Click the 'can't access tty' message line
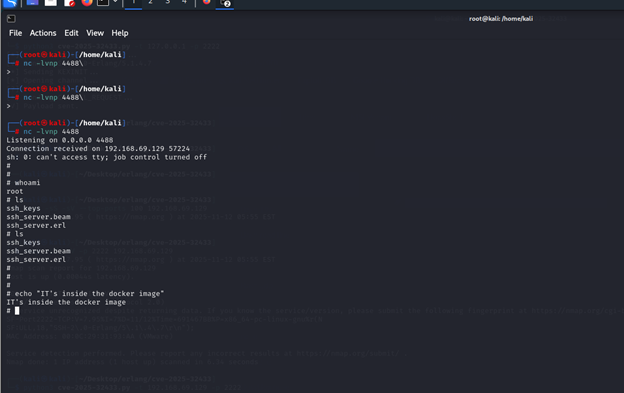The height and width of the screenshot is (393, 624). pyautogui.click(x=107, y=157)
